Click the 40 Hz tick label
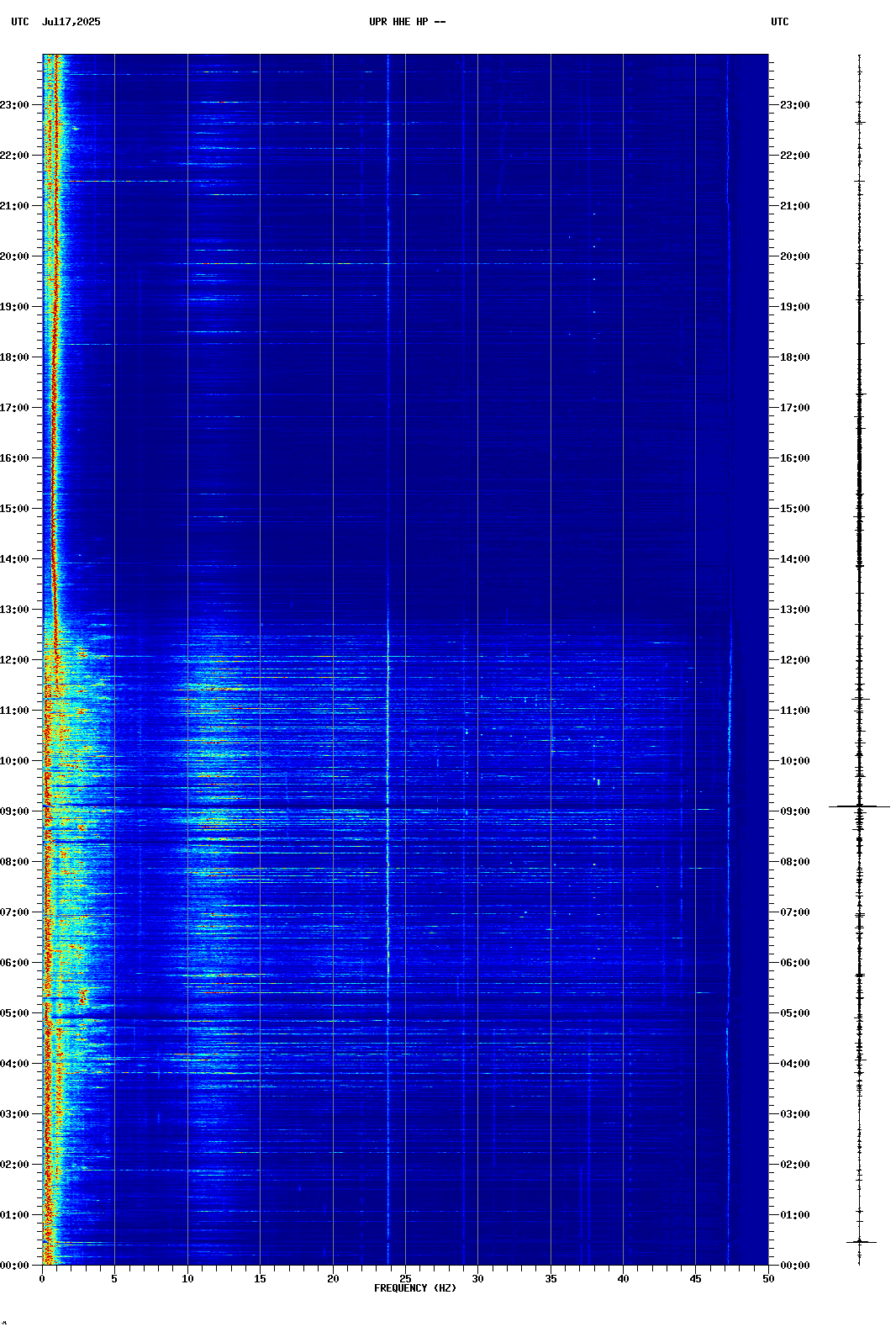Screen dimensions: 896x1332 pos(623,1279)
